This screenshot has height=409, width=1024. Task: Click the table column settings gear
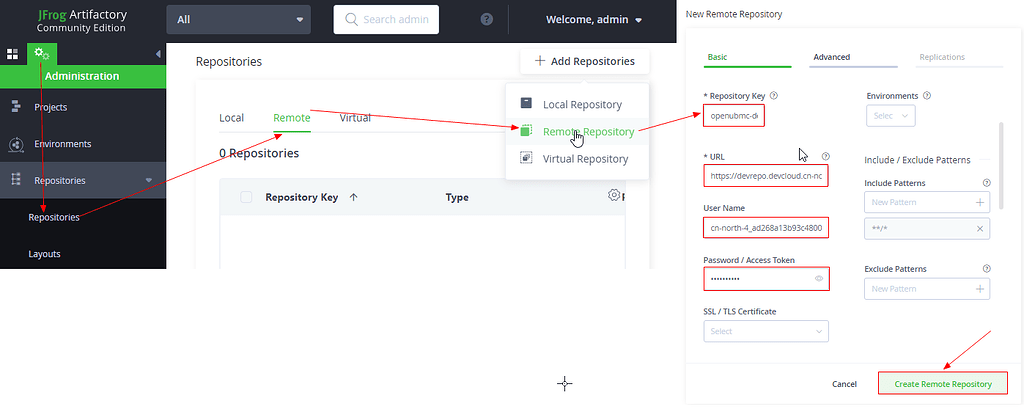coord(614,195)
